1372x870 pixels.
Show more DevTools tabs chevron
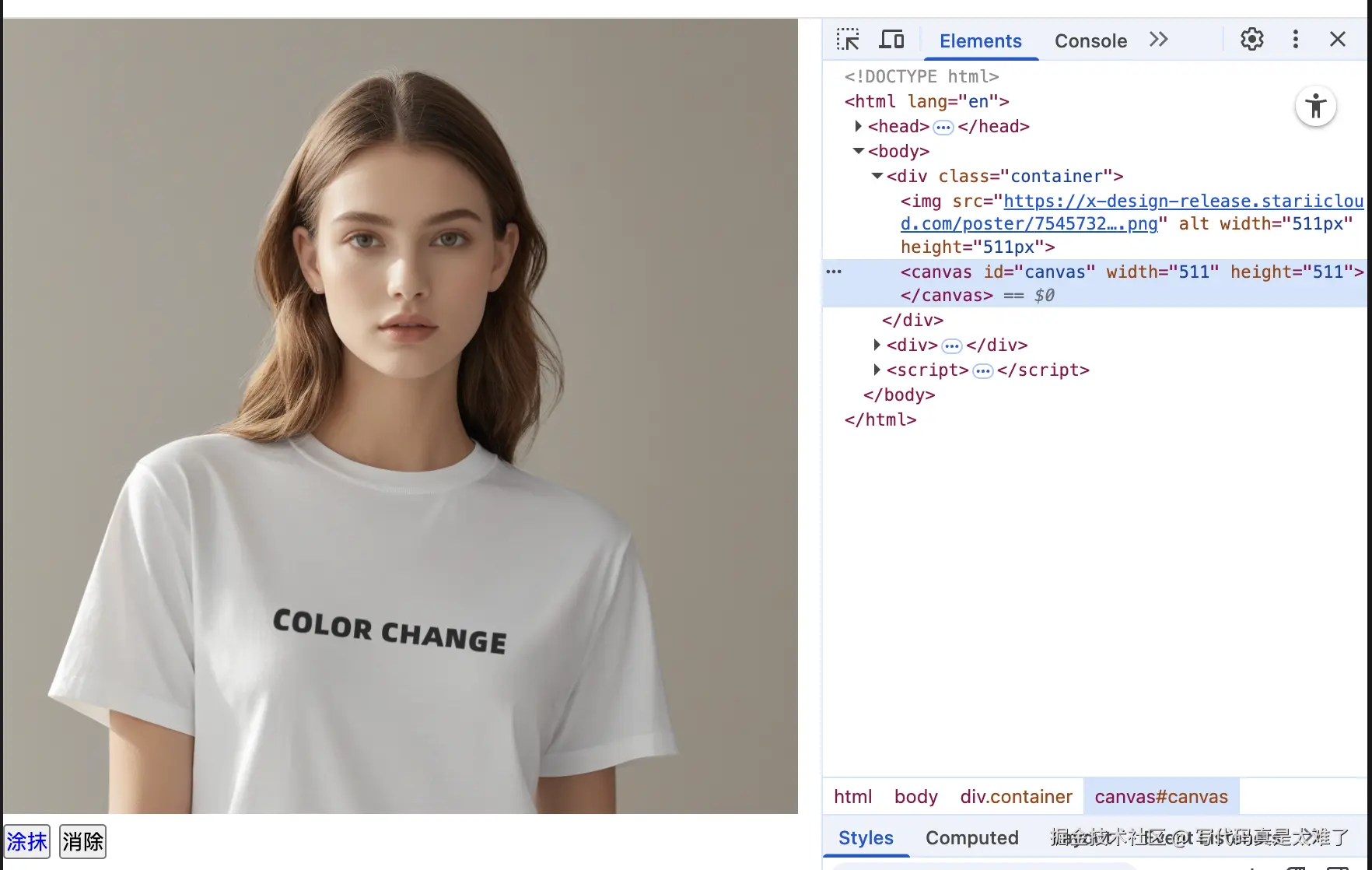[x=1158, y=39]
